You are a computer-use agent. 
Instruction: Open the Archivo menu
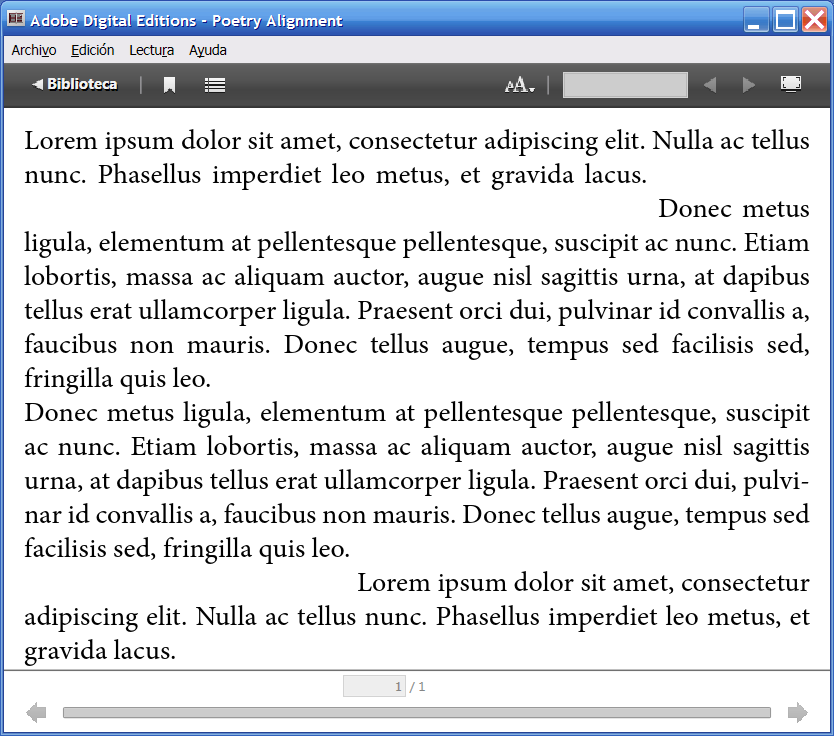point(34,50)
